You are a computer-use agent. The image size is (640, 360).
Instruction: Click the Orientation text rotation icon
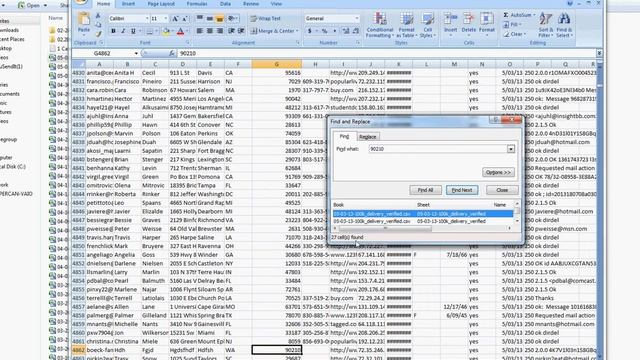pyautogui.click(x=232, y=18)
